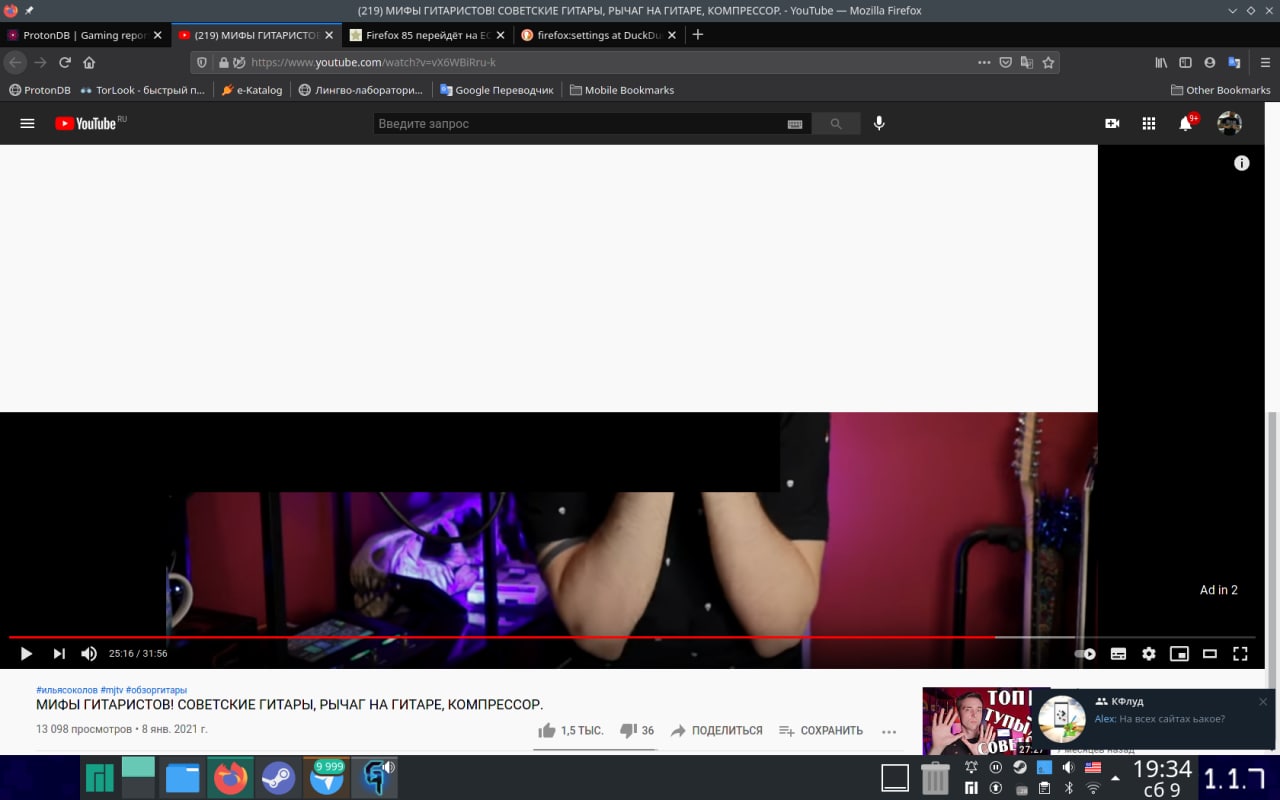Open the YouTube apps grid

point(1149,123)
